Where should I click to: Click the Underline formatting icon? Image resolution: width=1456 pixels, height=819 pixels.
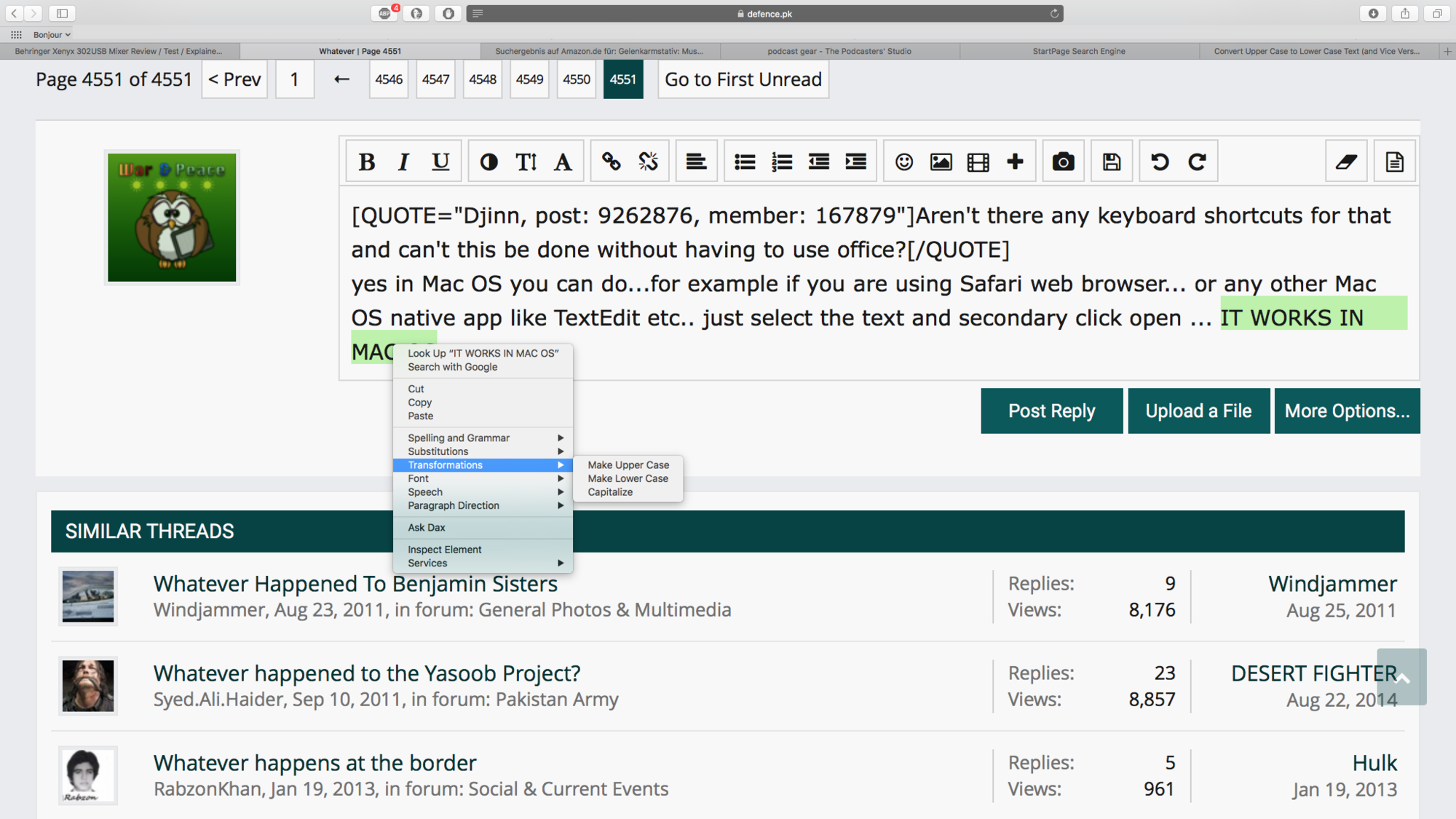pyautogui.click(x=440, y=162)
